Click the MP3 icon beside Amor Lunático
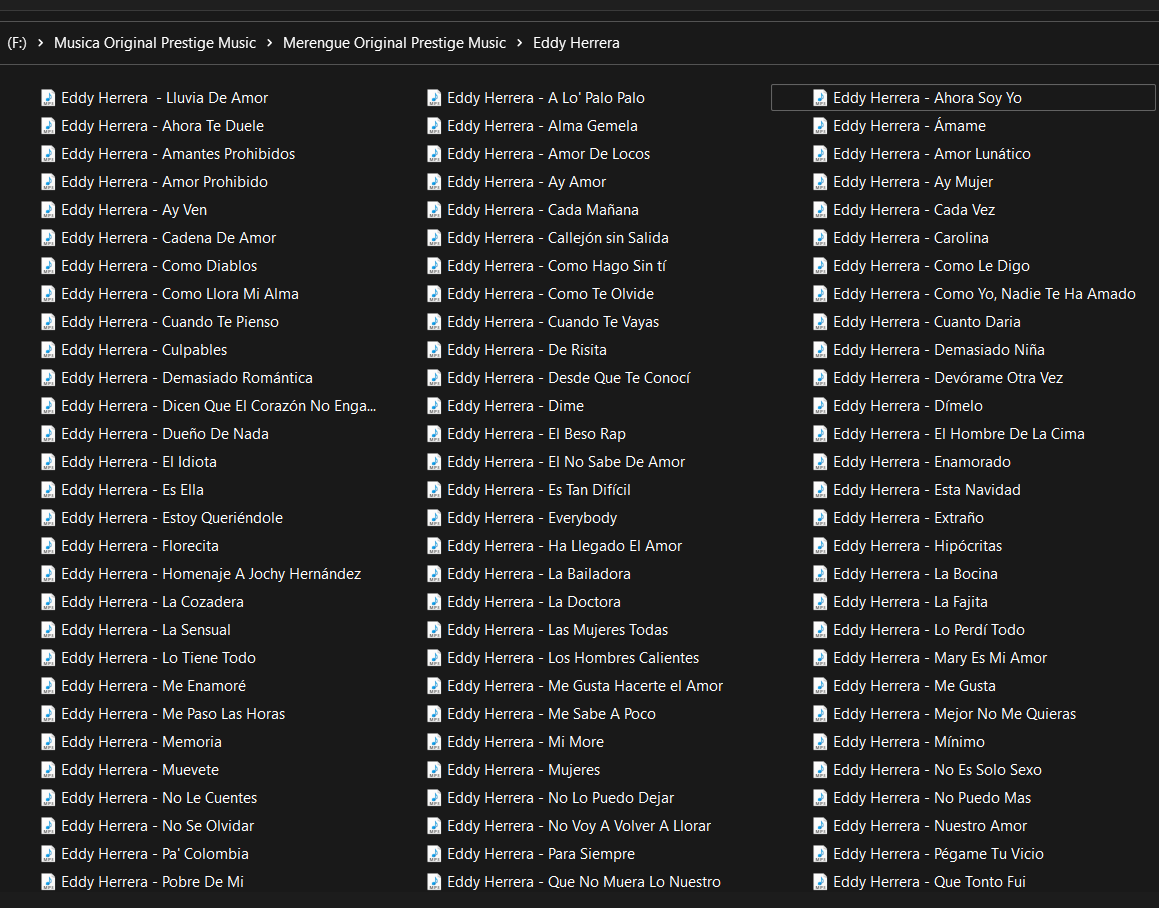Image resolution: width=1159 pixels, height=908 pixels. click(x=820, y=154)
